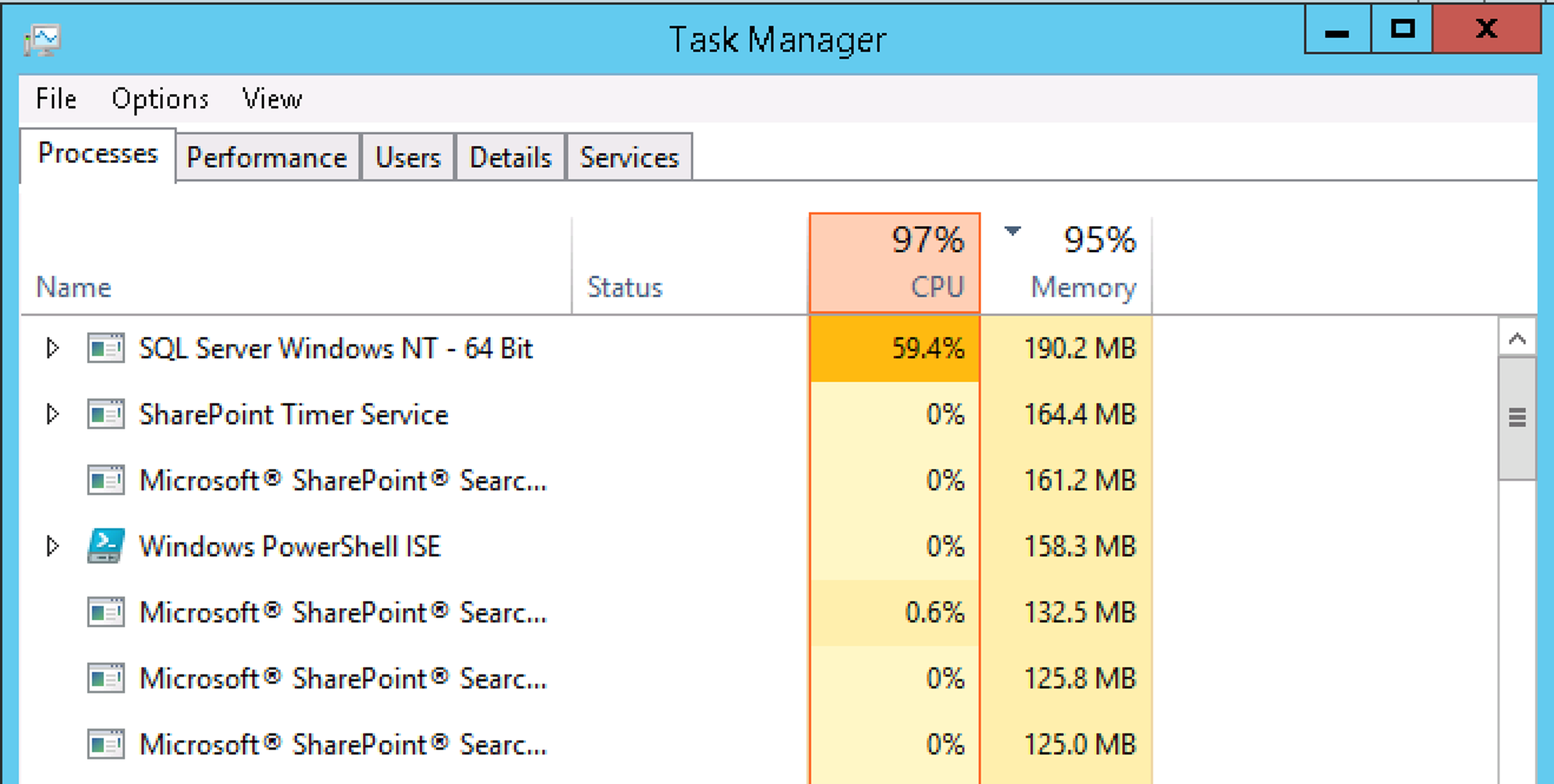The width and height of the screenshot is (1554, 784).
Task: Sort processes by the CPU column header
Action: point(895,263)
